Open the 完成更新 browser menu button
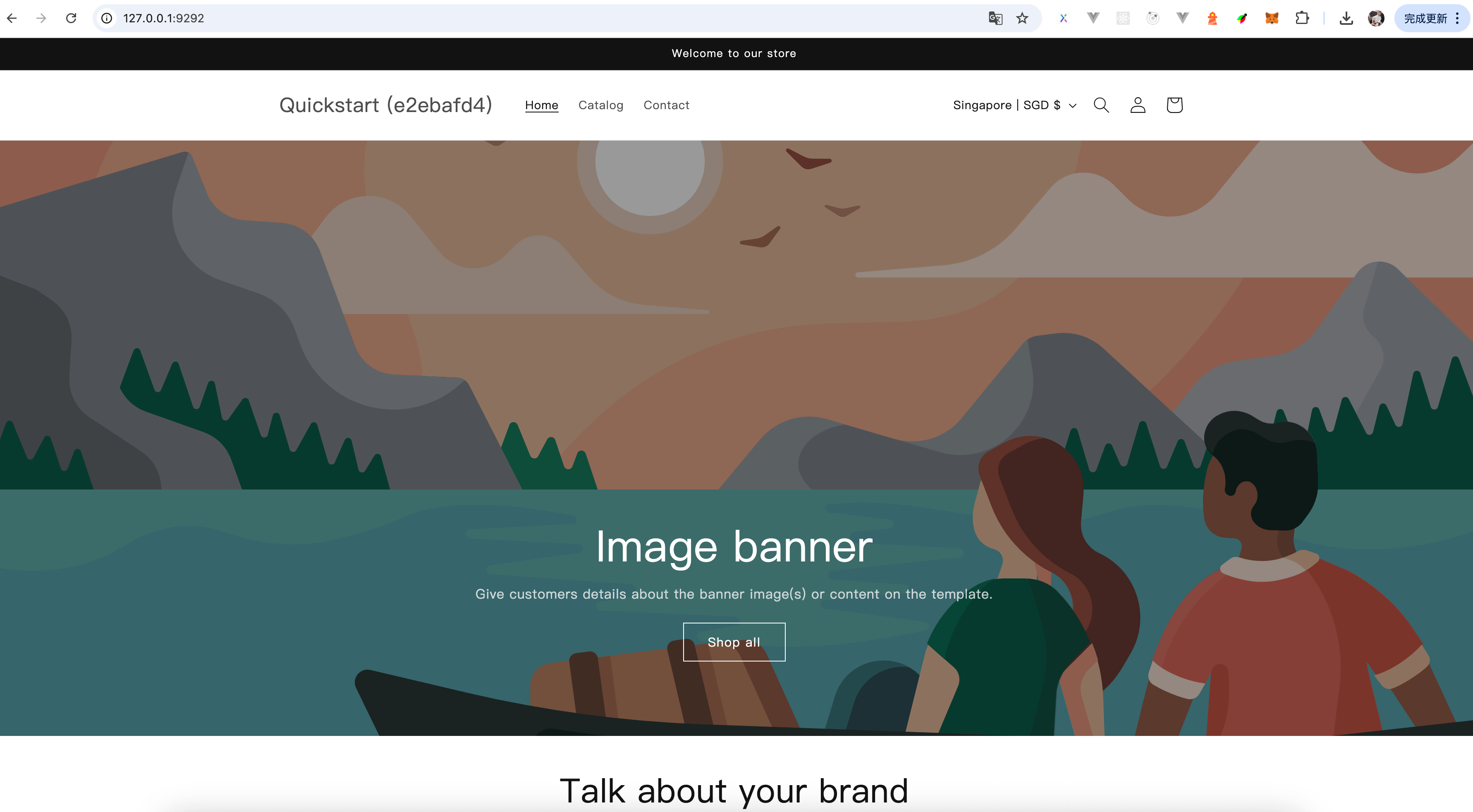 [x=1432, y=18]
